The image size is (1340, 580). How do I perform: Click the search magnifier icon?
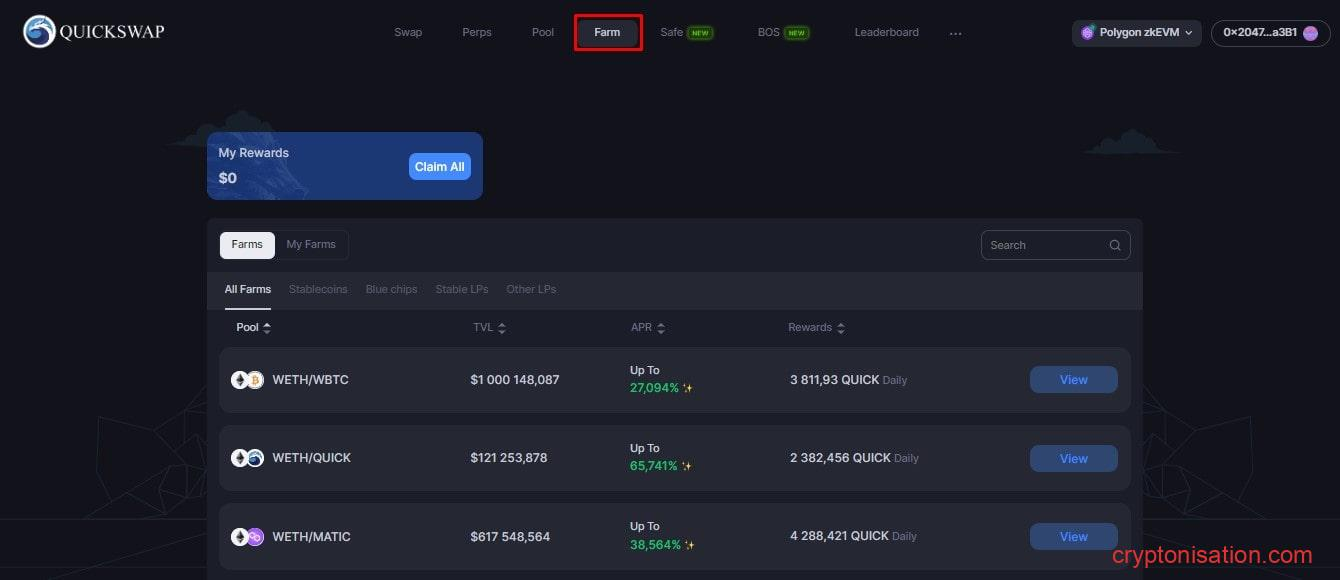tap(1115, 245)
